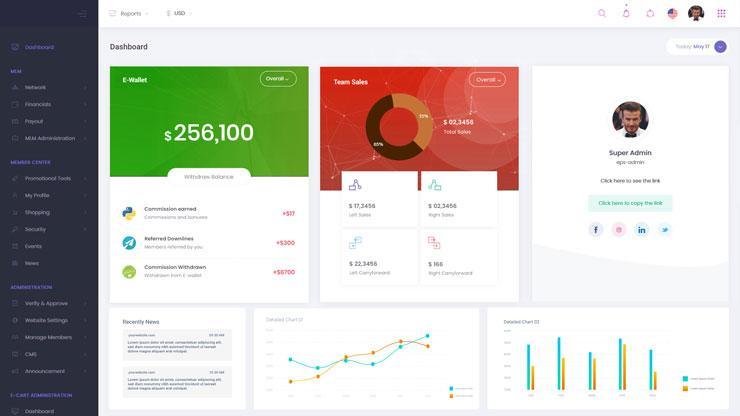Open My Profile in sidebar
The width and height of the screenshot is (740, 416).
pyautogui.click(x=37, y=195)
